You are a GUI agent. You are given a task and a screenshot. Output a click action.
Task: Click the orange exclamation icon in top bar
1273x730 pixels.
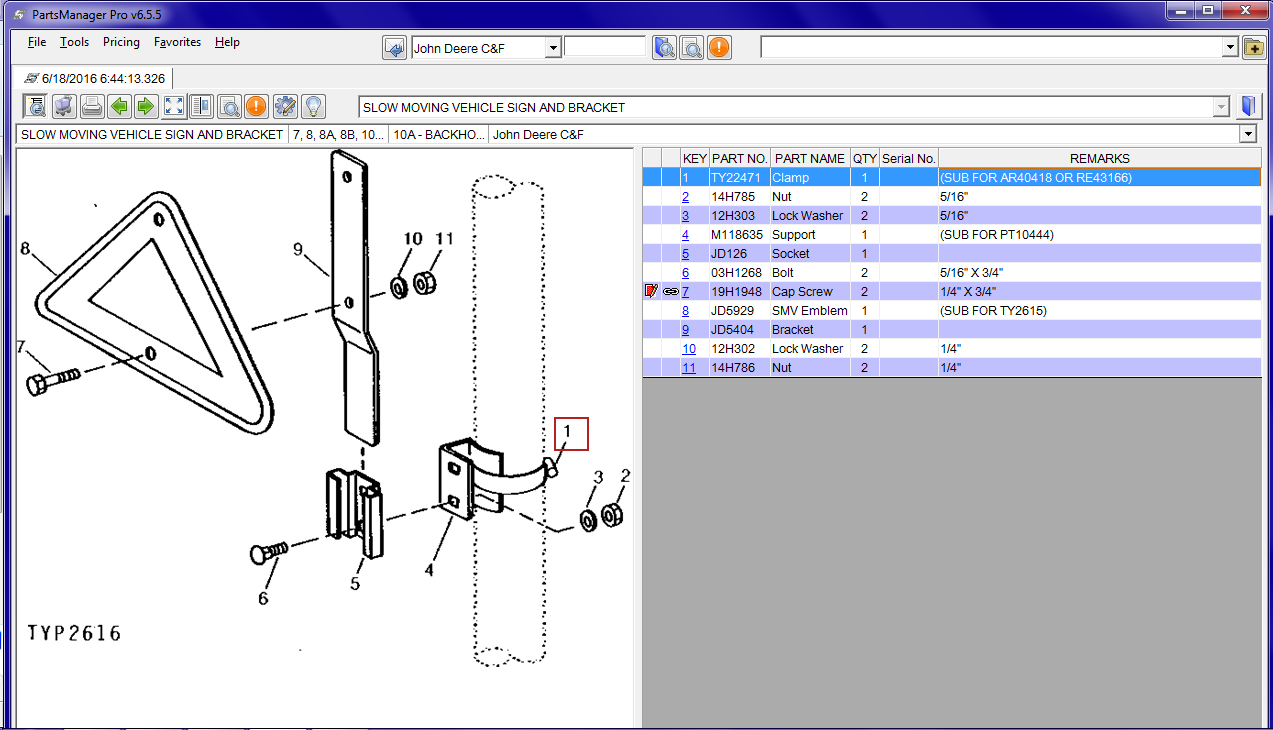719,48
